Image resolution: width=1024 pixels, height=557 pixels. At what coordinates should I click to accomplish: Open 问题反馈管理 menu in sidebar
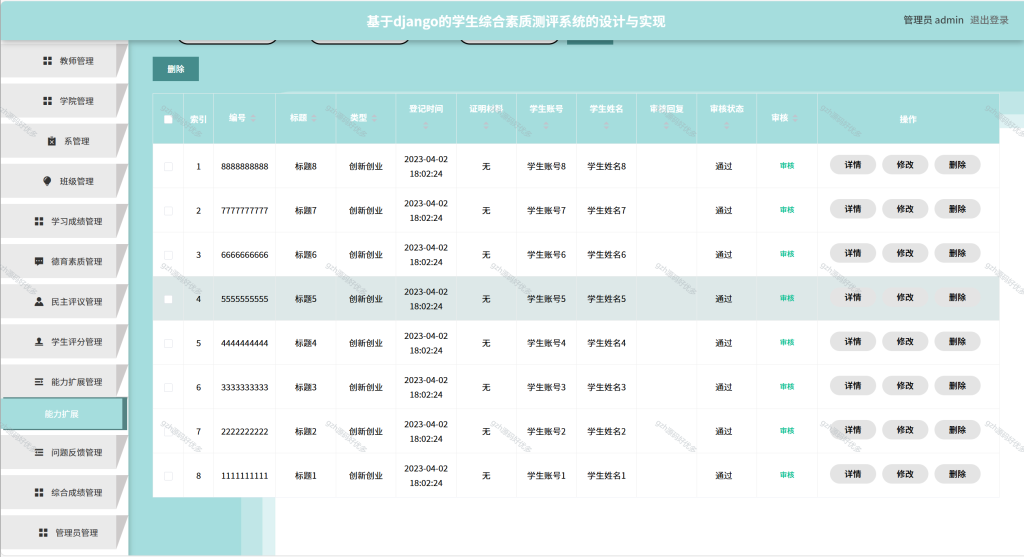coord(63,453)
